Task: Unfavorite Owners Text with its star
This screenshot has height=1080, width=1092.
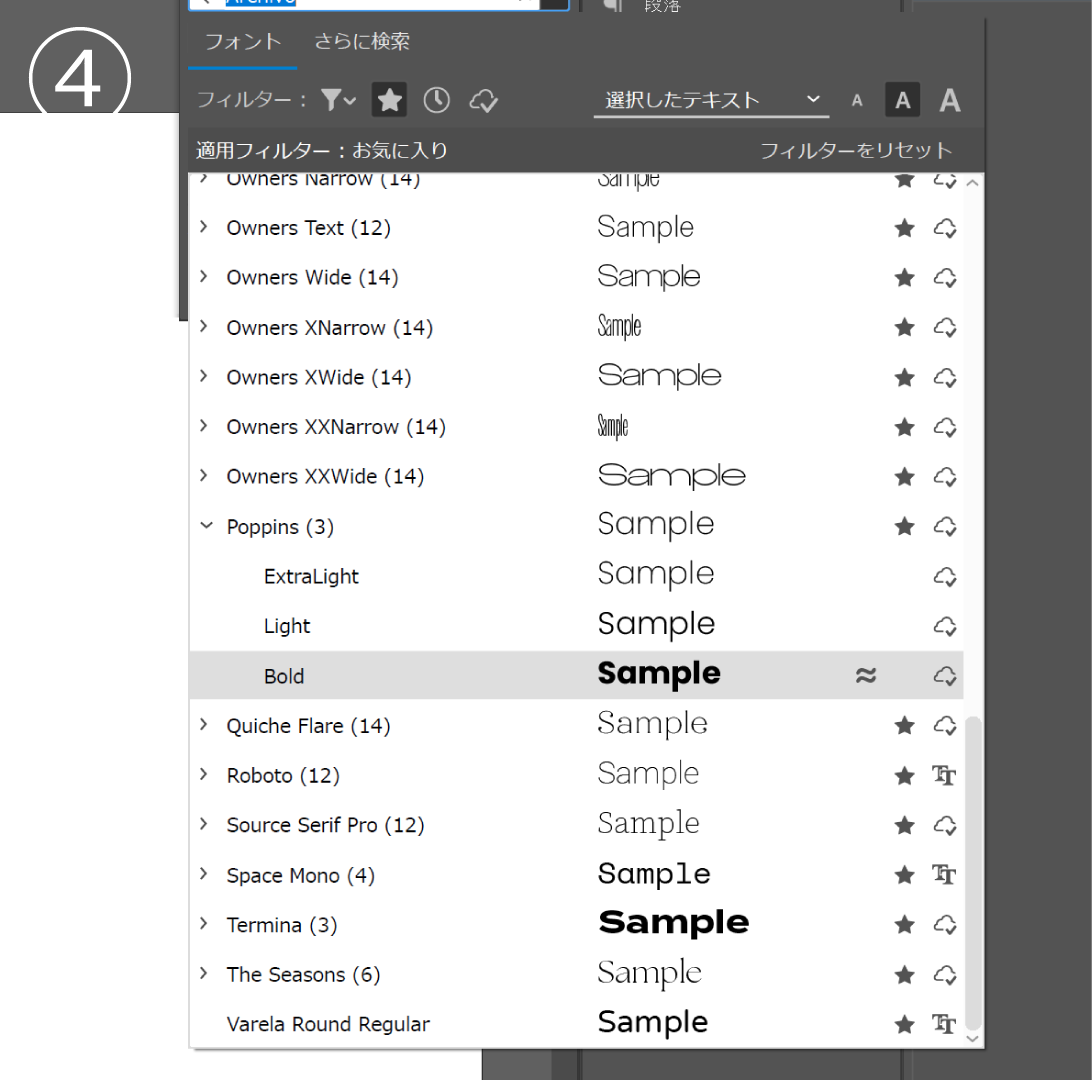Action: coord(905,228)
